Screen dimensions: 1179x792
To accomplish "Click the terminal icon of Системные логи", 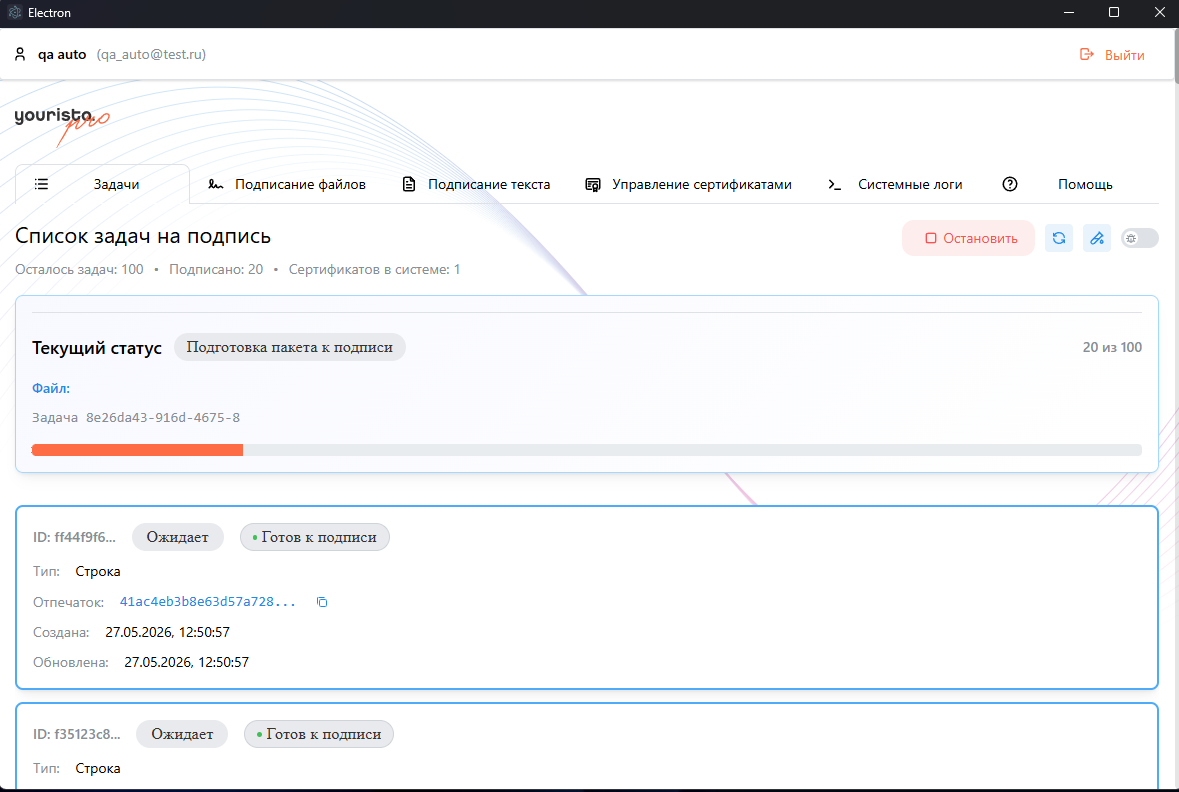I will pyautogui.click(x=834, y=184).
